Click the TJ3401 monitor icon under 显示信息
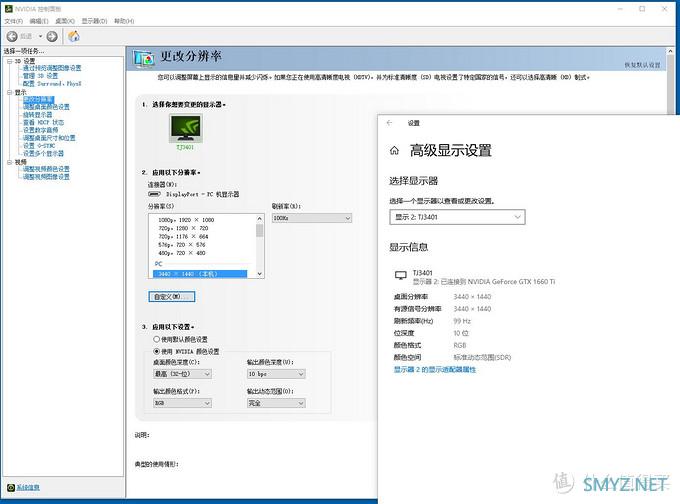The width and height of the screenshot is (680, 504). (x=401, y=275)
